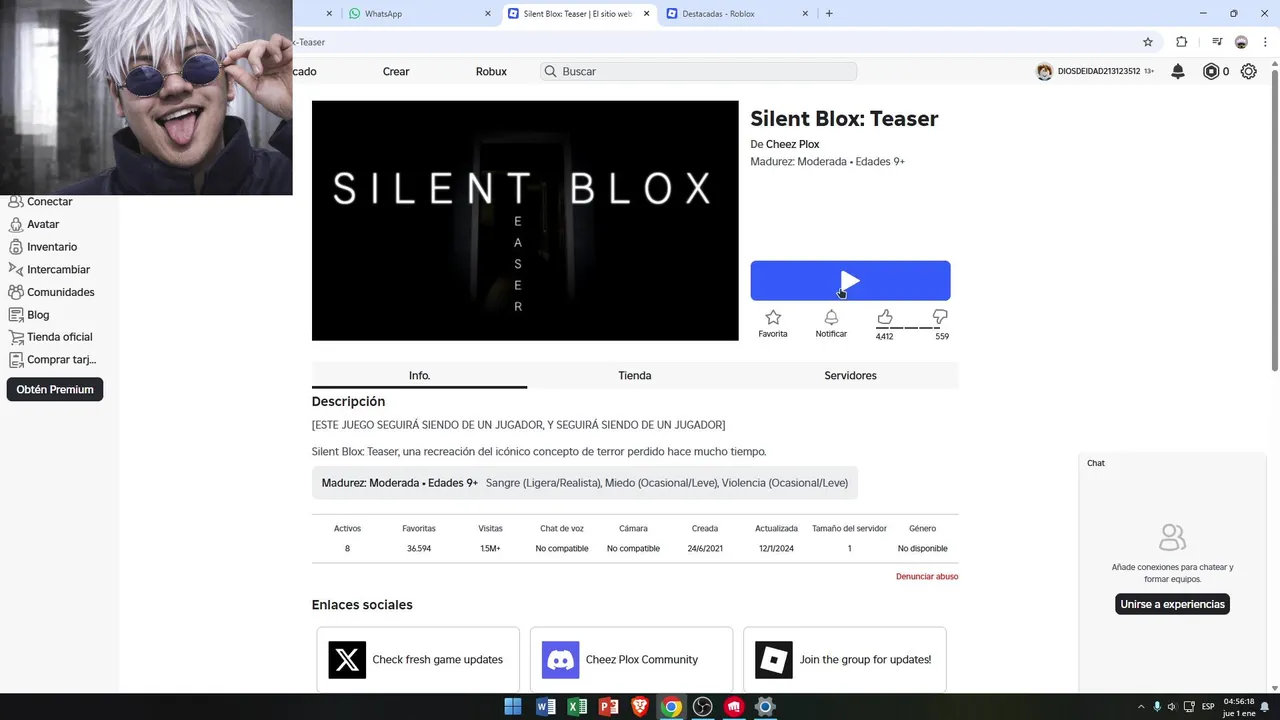Add game to favorites with star icon

[772, 317]
